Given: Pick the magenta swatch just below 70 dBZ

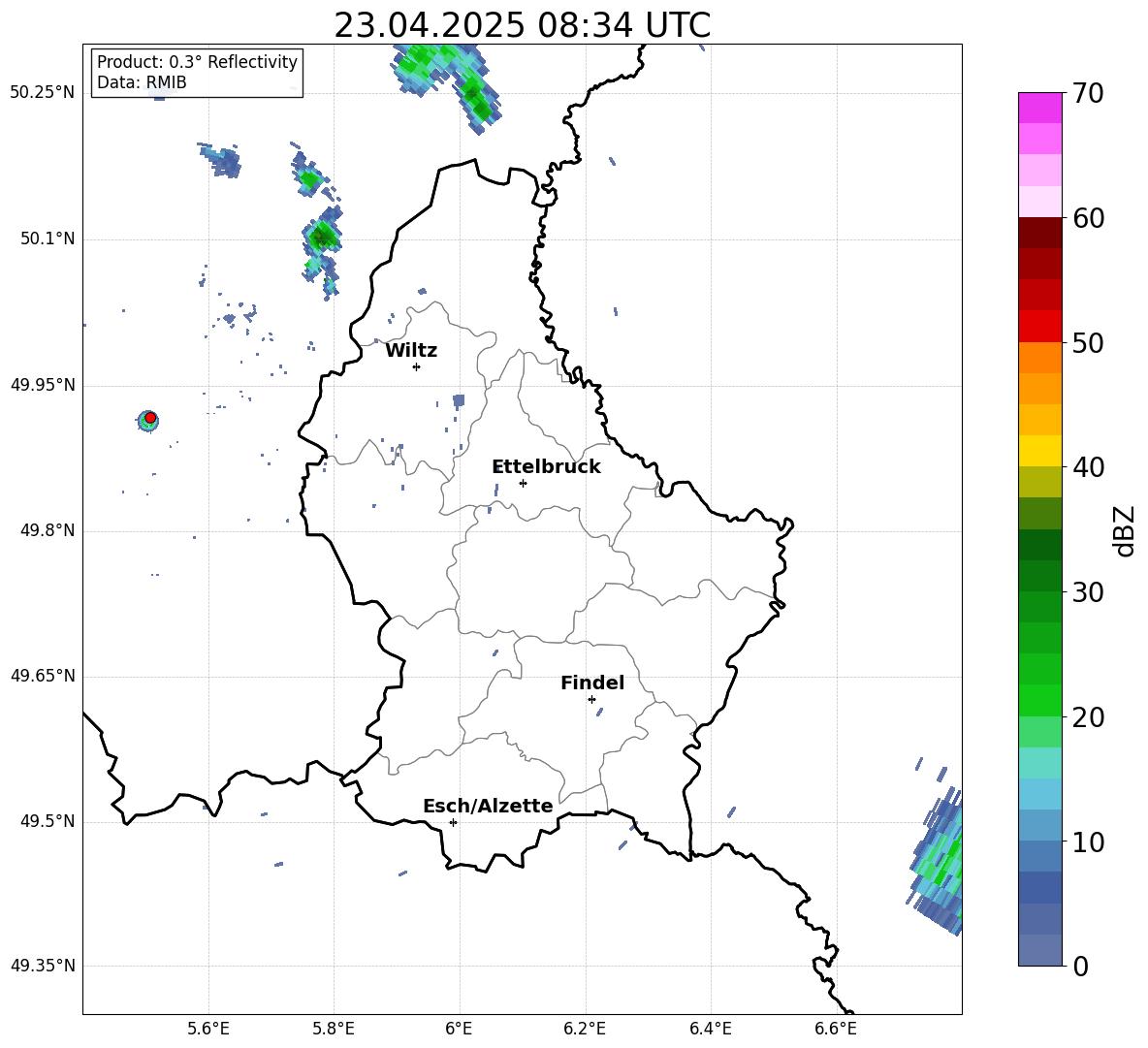Looking at the screenshot, I should click(x=1040, y=109).
